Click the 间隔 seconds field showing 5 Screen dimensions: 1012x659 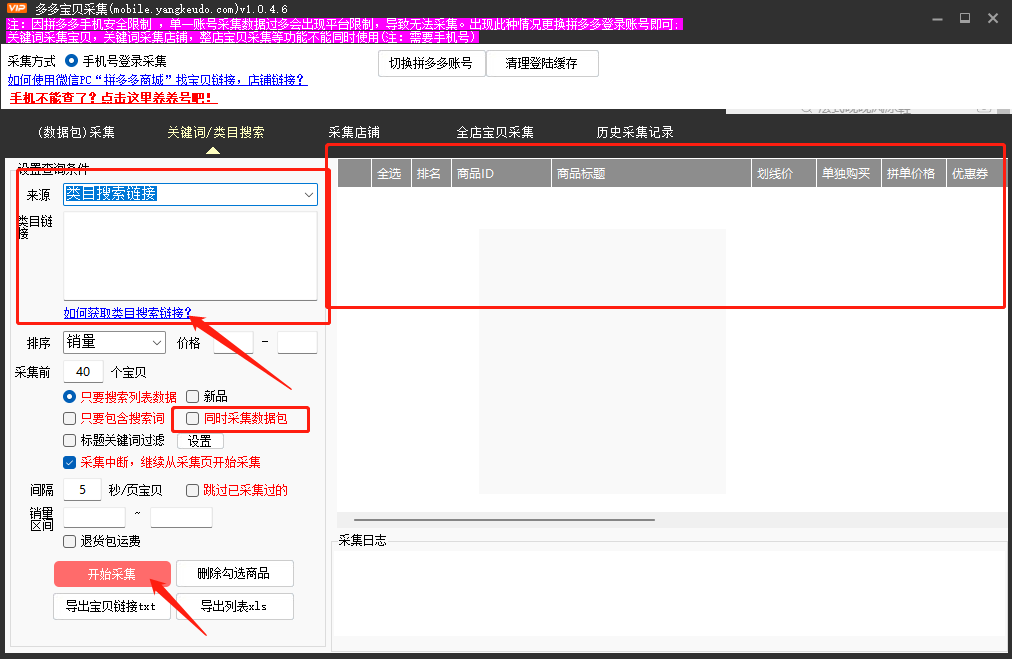click(82, 490)
